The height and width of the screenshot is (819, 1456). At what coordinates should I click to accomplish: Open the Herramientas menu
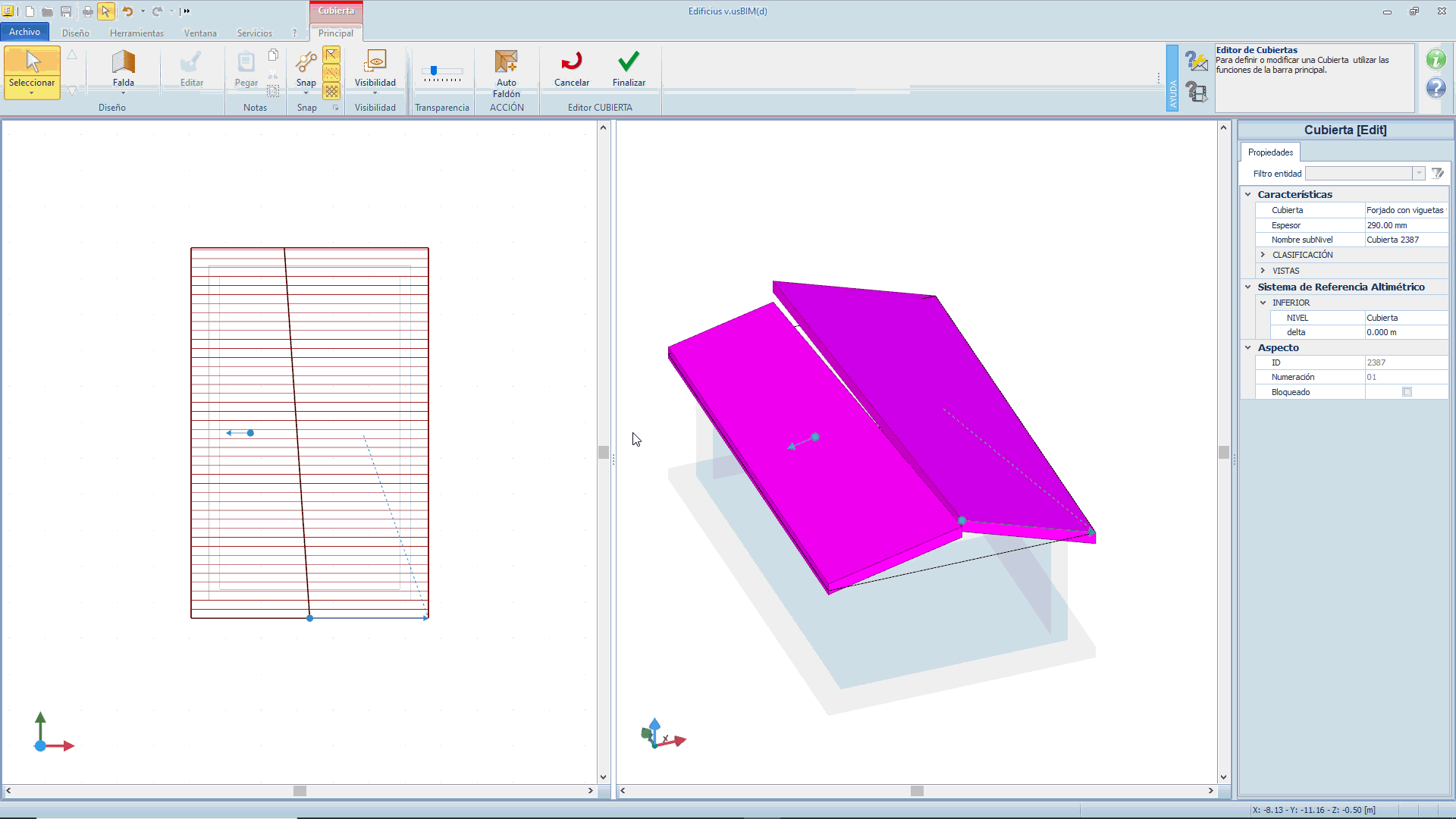point(136,33)
